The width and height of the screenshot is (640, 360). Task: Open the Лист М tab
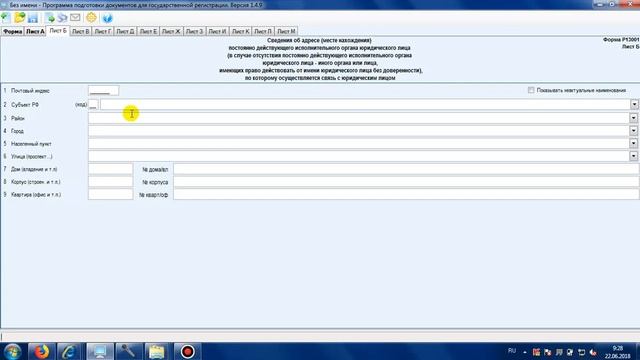(286, 31)
